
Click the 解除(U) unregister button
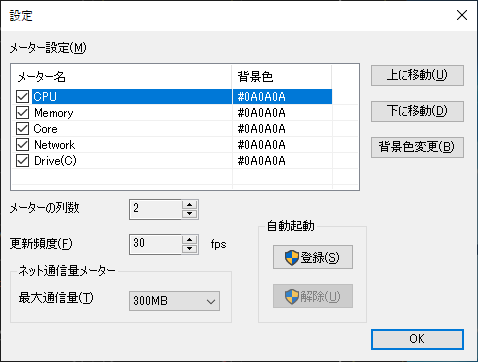point(313,296)
